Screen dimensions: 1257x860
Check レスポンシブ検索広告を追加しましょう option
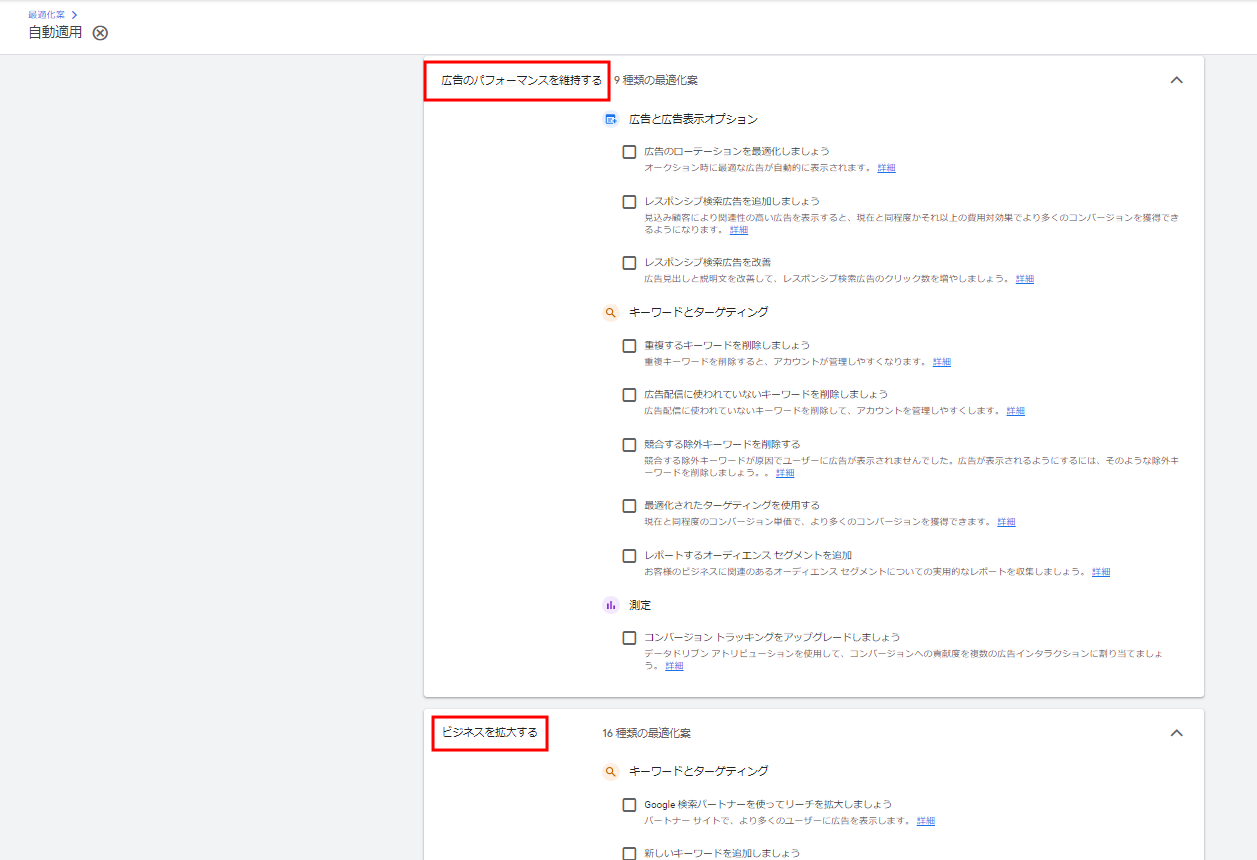tap(629, 202)
